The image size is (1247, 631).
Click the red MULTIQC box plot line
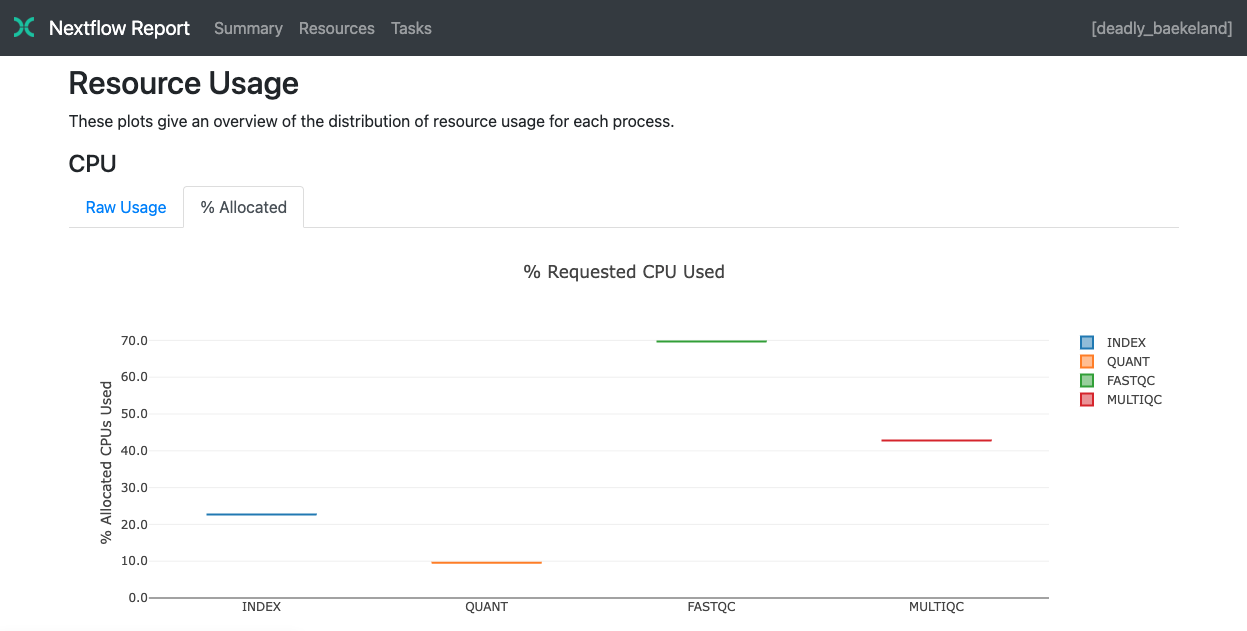point(936,440)
